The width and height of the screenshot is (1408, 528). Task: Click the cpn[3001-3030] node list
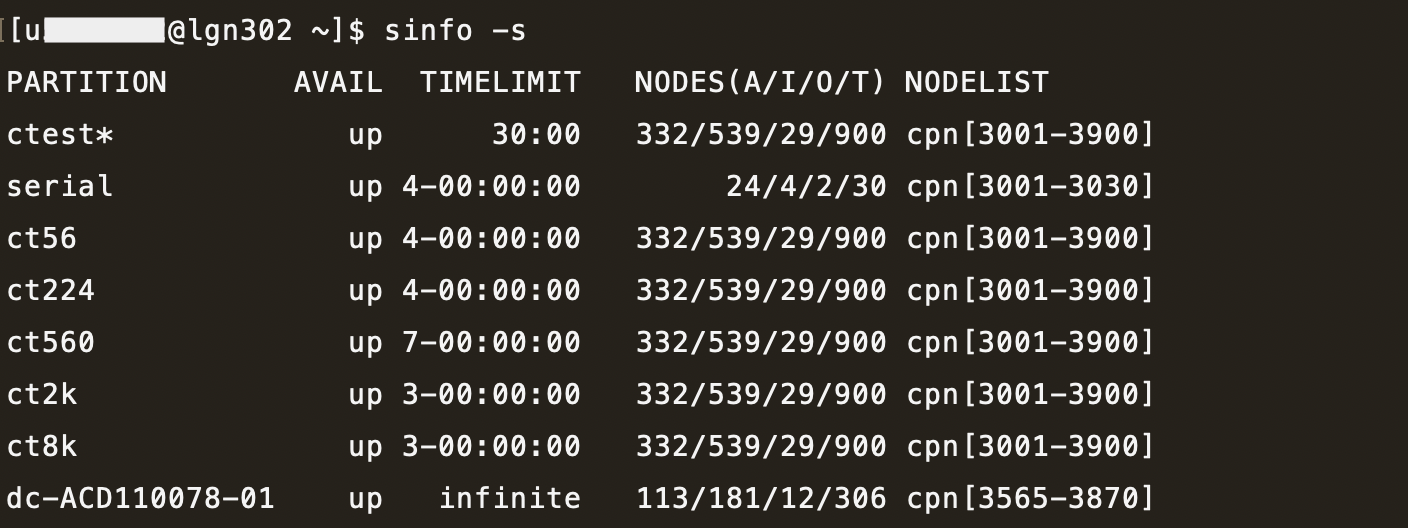point(1030,186)
